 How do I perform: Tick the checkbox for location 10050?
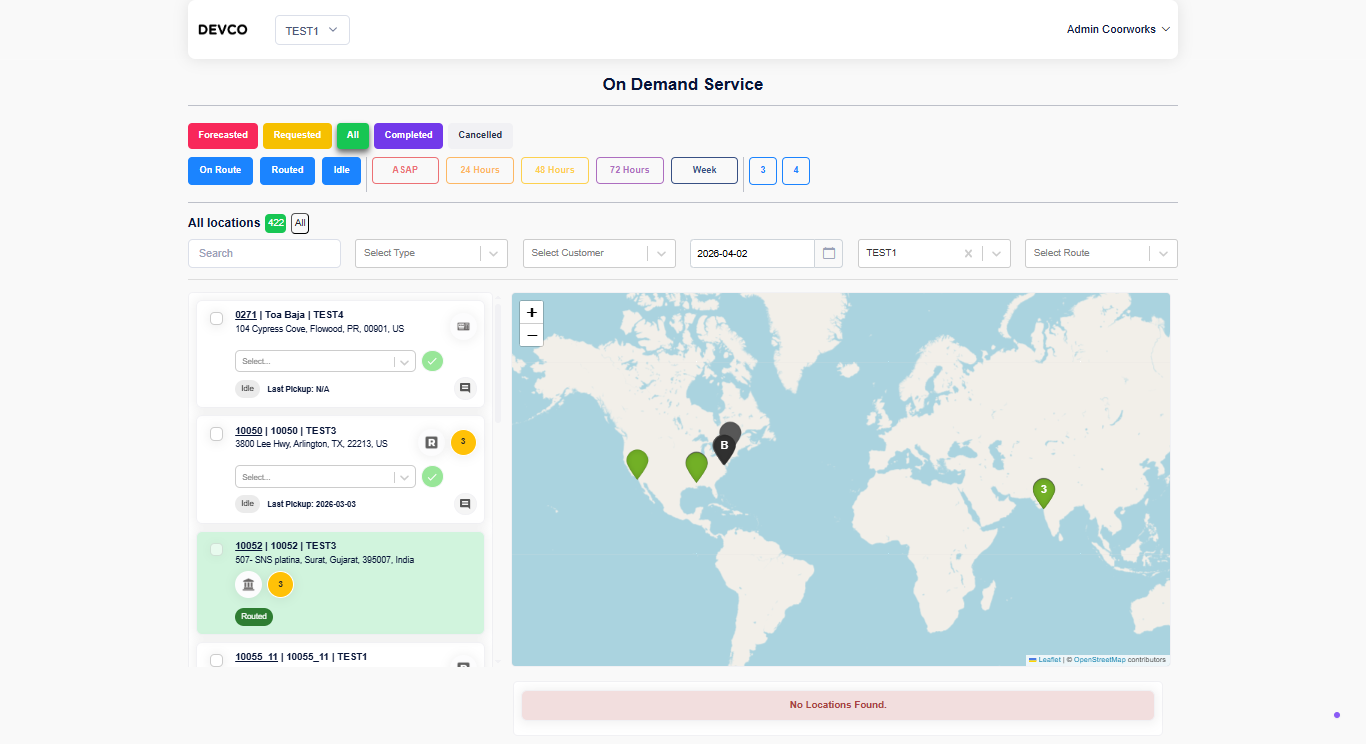[217, 434]
